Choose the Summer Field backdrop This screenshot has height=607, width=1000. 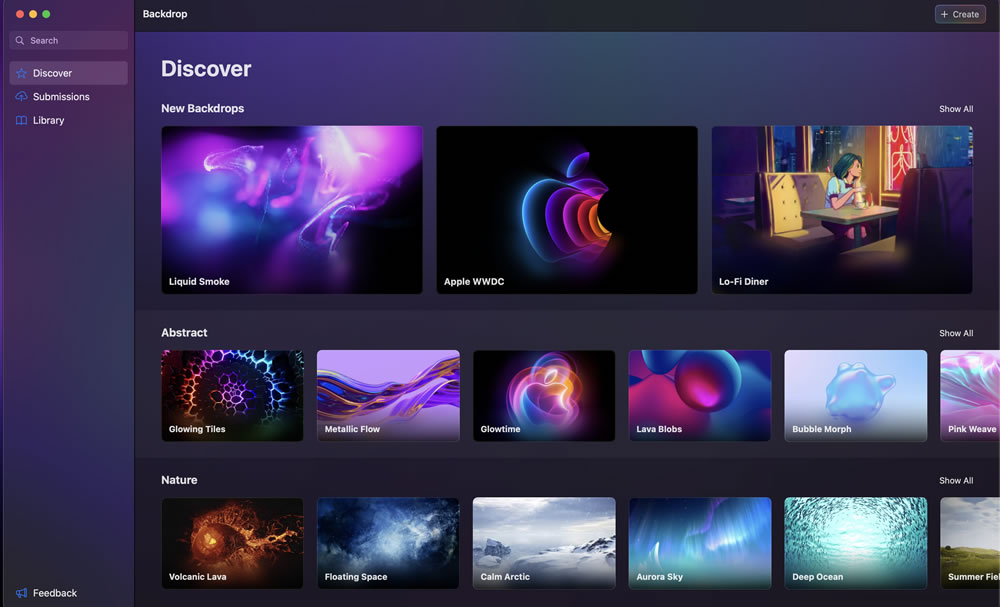click(x=970, y=543)
